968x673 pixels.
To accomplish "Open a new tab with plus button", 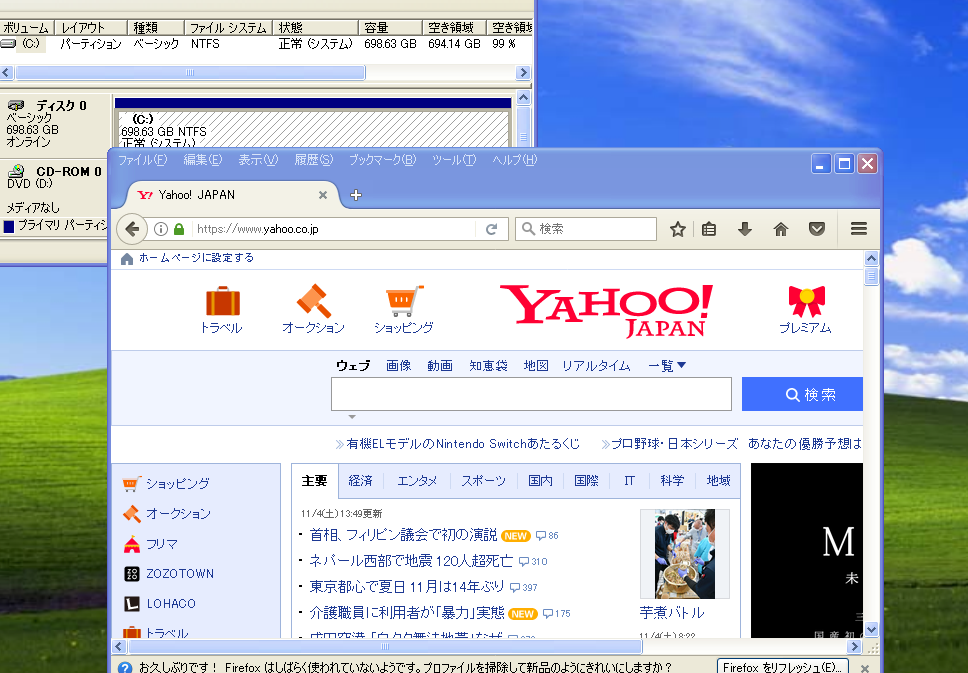I will point(356,195).
